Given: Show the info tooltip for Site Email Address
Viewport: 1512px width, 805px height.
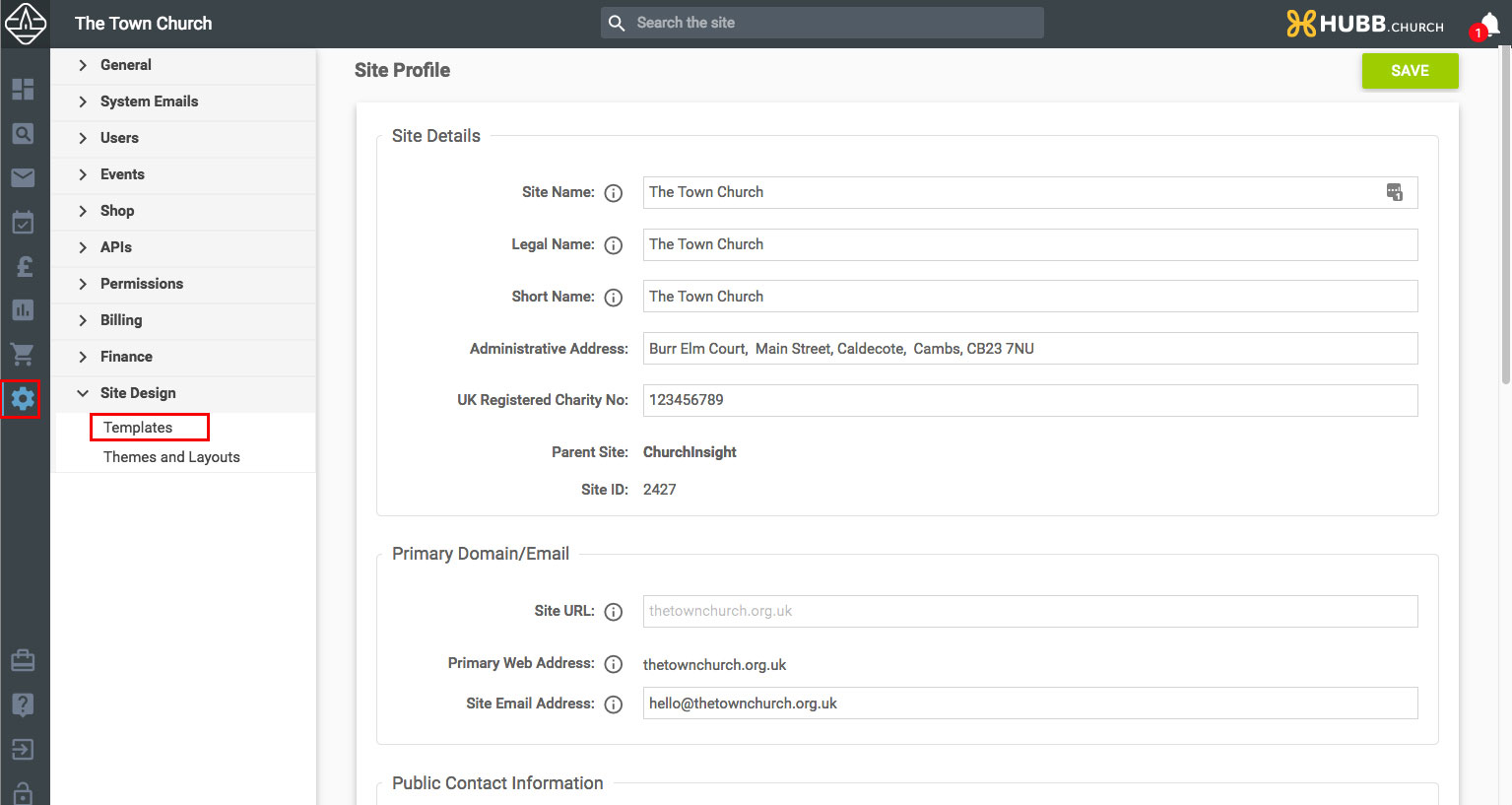Looking at the screenshot, I should (x=614, y=704).
